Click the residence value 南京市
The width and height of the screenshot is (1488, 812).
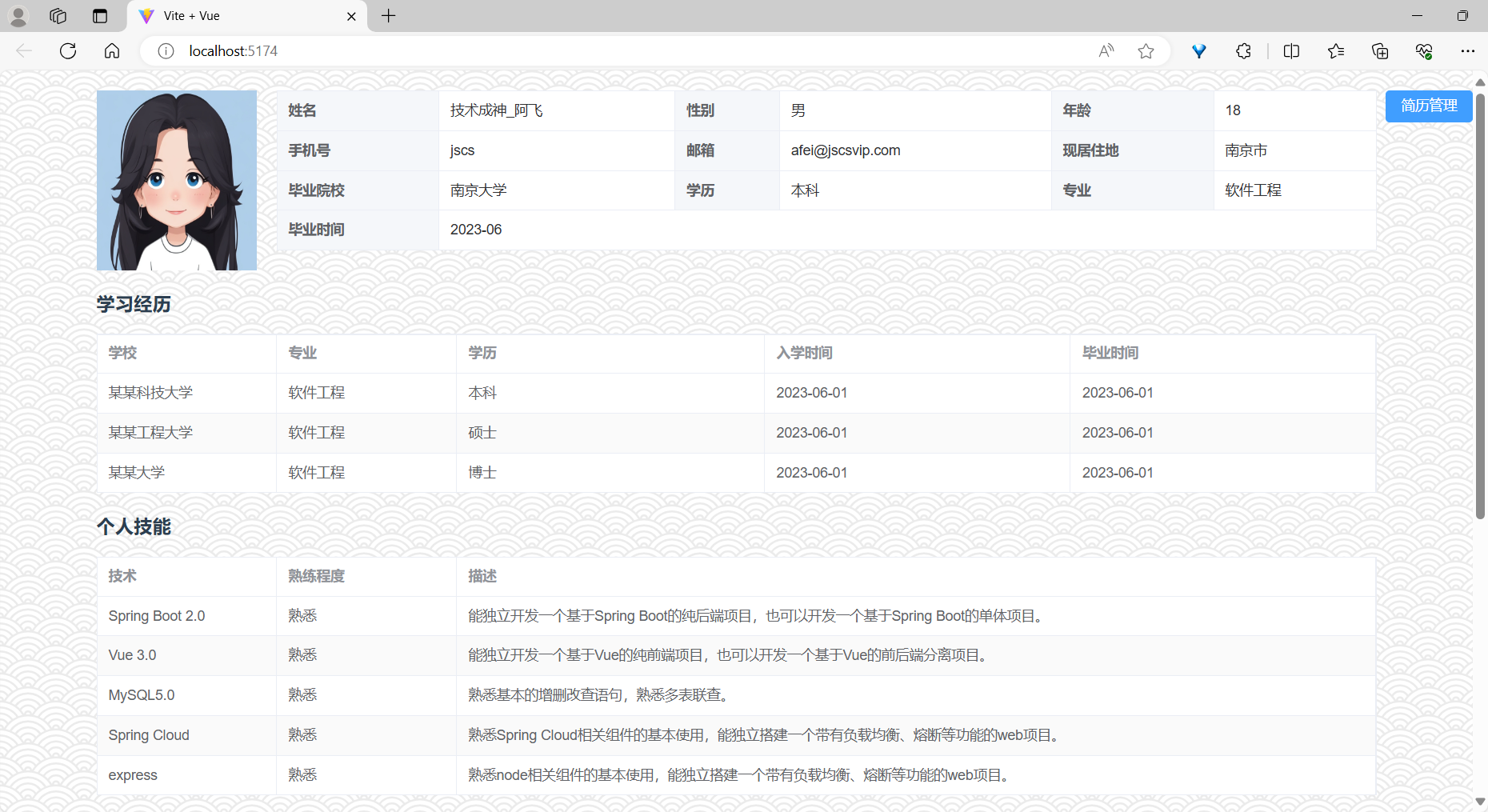1246,150
